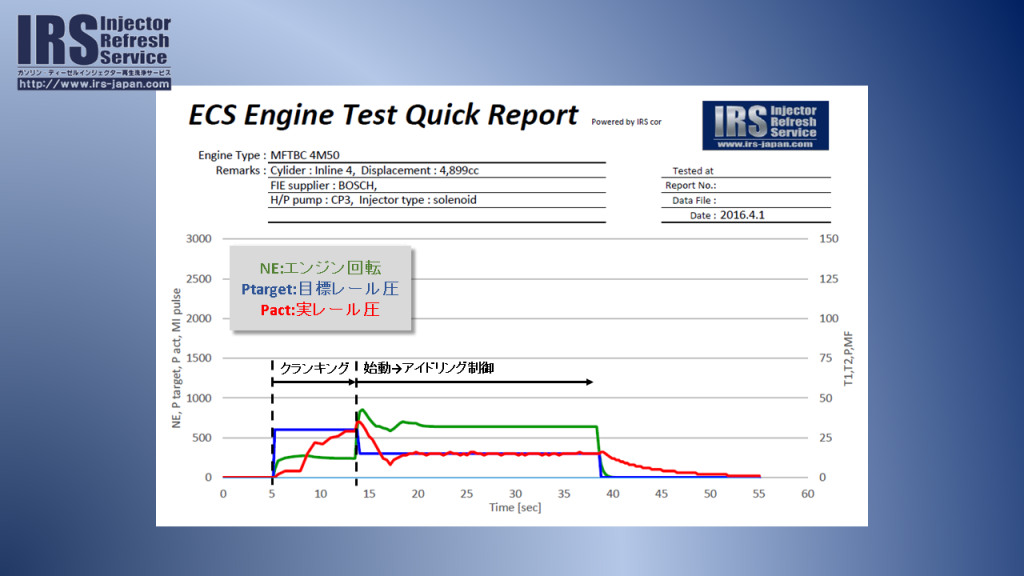Screen dimensions: 1024x576
Task: Click the 始動→アイドリング制御 phase label
Action: (428, 368)
